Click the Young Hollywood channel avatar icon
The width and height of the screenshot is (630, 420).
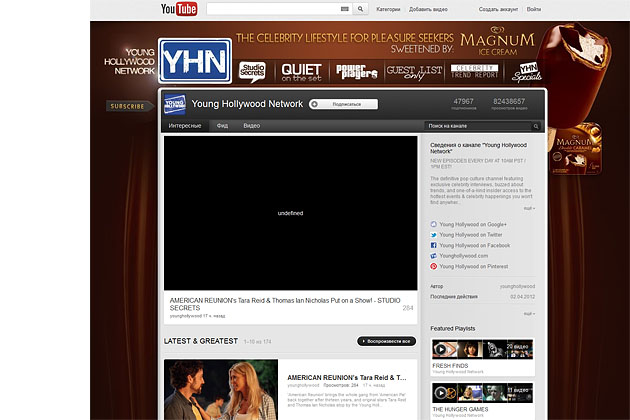174,102
